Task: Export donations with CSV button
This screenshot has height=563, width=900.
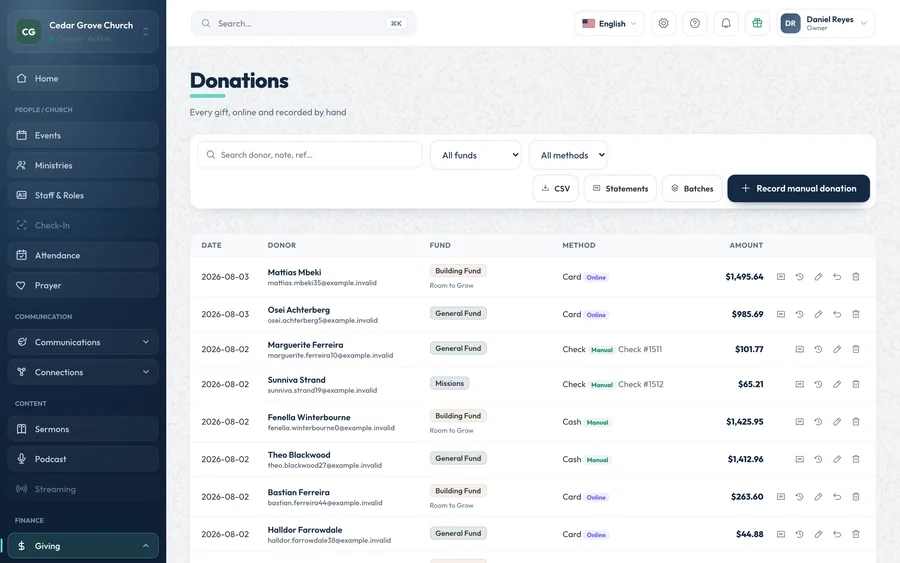Action: pos(556,188)
